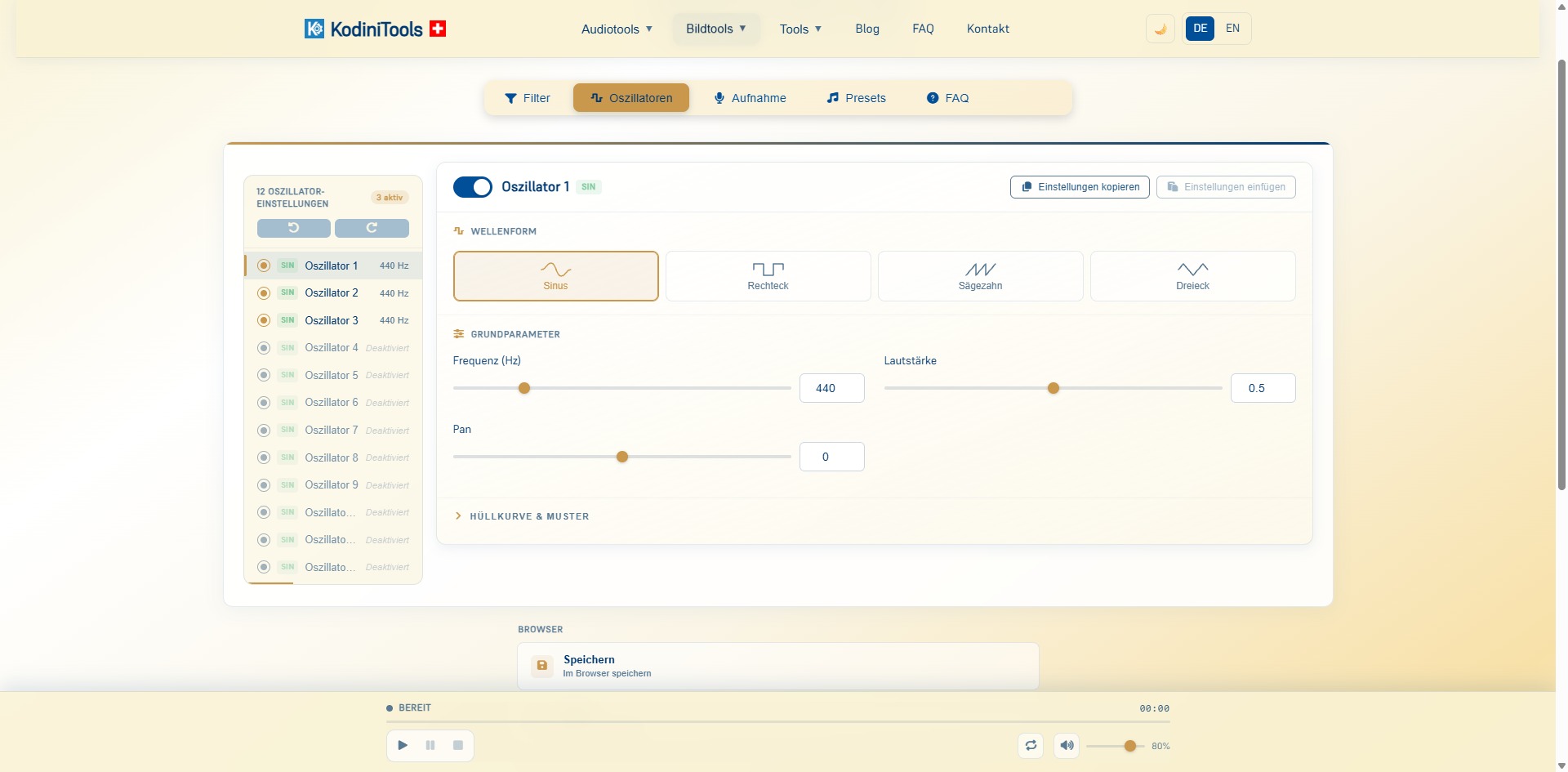Open the Aufnahme tab
The height and width of the screenshot is (772, 1568).
tap(750, 98)
